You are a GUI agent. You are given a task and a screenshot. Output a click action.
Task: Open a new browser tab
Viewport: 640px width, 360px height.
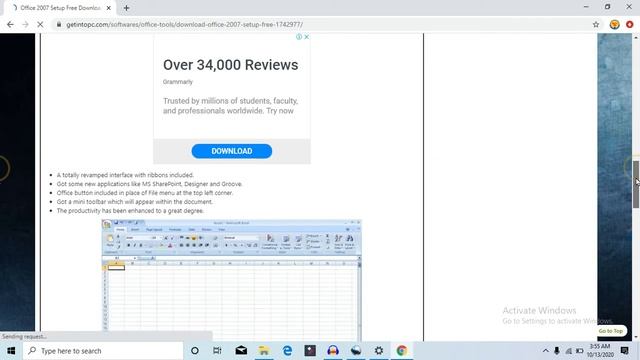coord(127,8)
